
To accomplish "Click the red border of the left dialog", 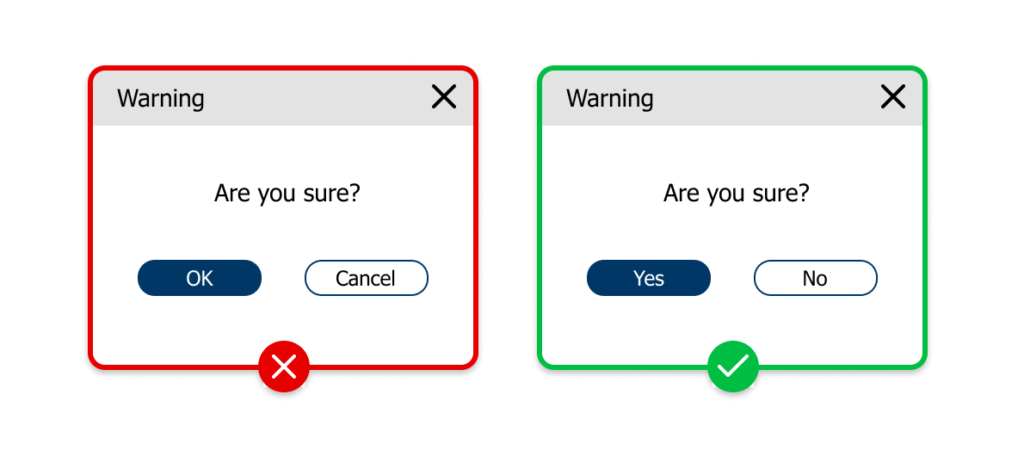I will pos(91,220).
